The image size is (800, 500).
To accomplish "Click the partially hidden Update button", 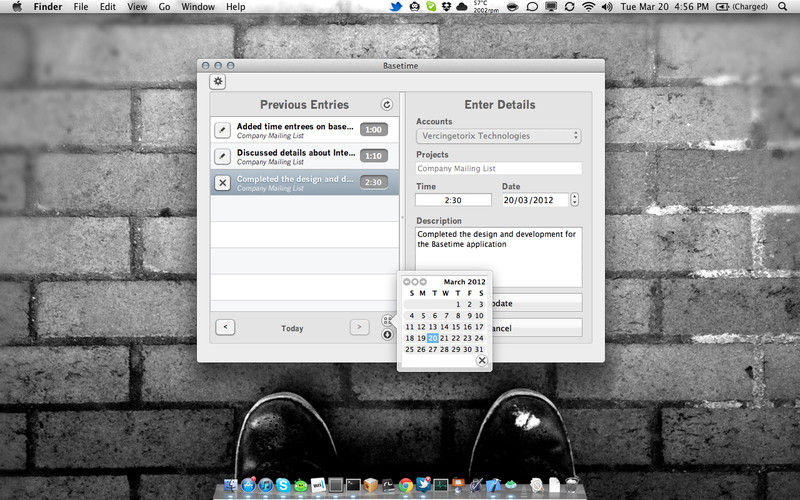I will point(537,303).
